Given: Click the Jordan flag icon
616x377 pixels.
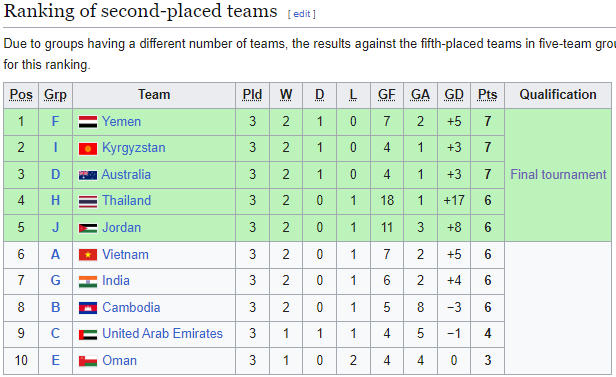Looking at the screenshot, I should pos(88,228).
